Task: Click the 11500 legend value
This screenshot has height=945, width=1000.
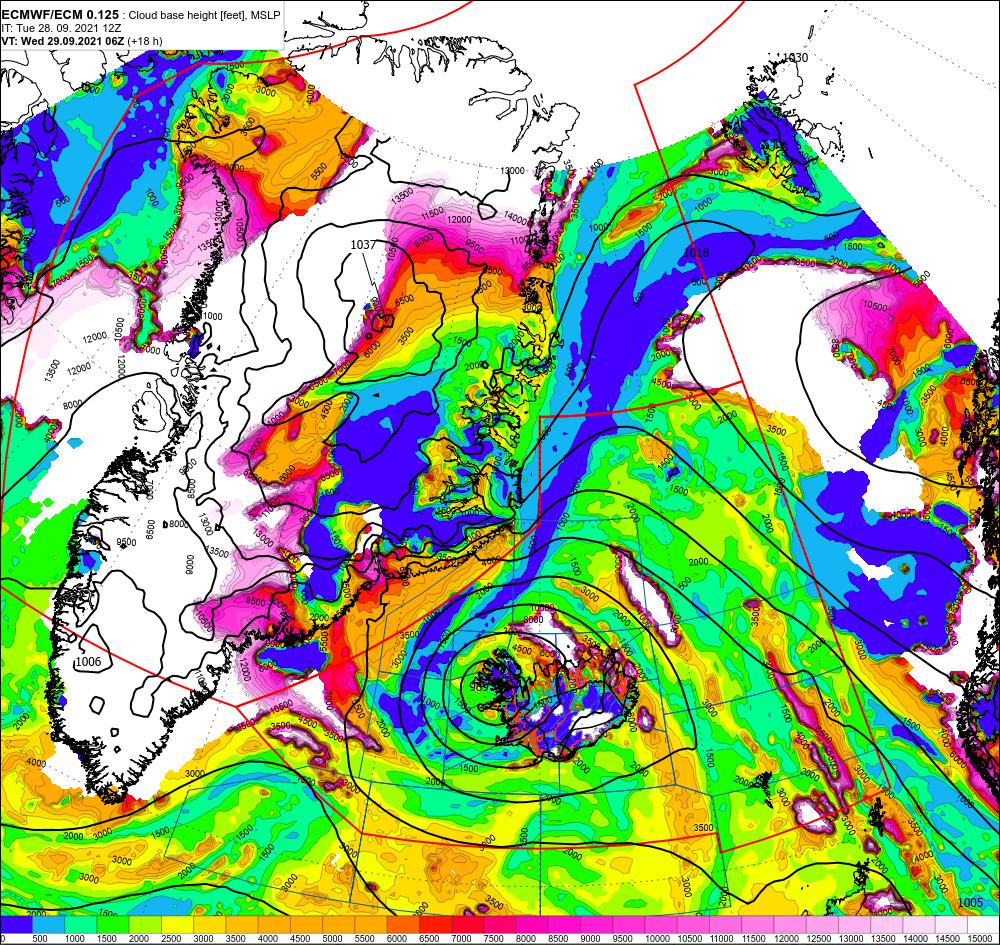Action: click(x=754, y=939)
